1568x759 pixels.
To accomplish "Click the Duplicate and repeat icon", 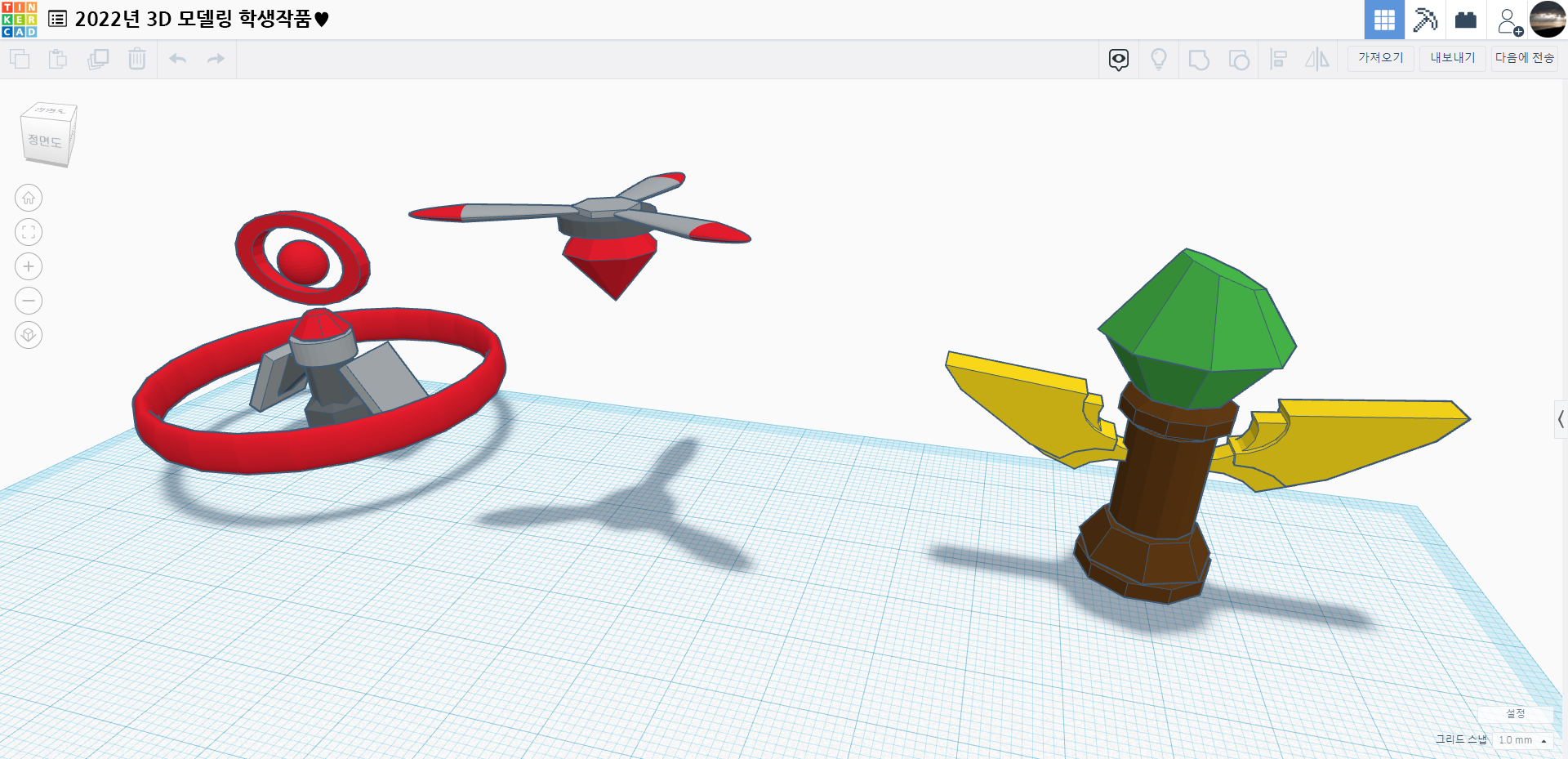I will tap(98, 59).
